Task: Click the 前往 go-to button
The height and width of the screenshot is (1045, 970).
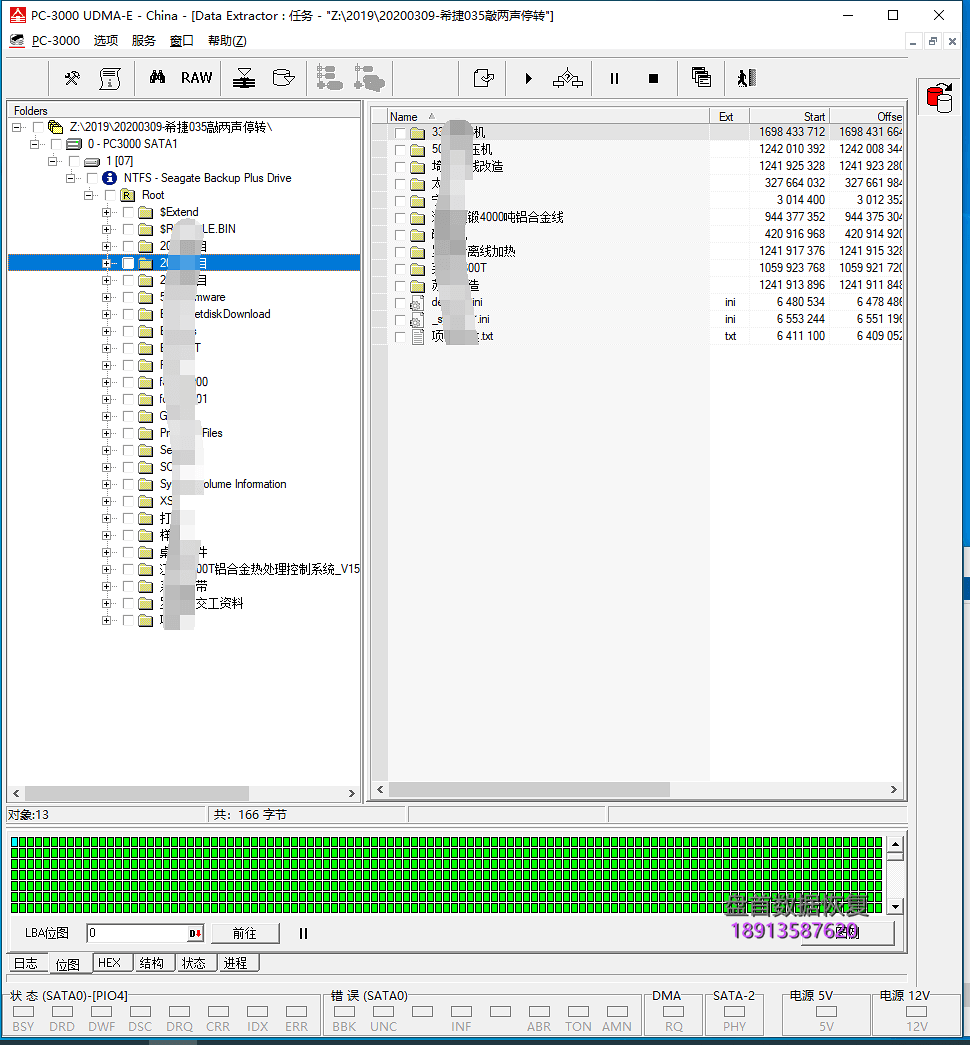Action: (x=245, y=934)
